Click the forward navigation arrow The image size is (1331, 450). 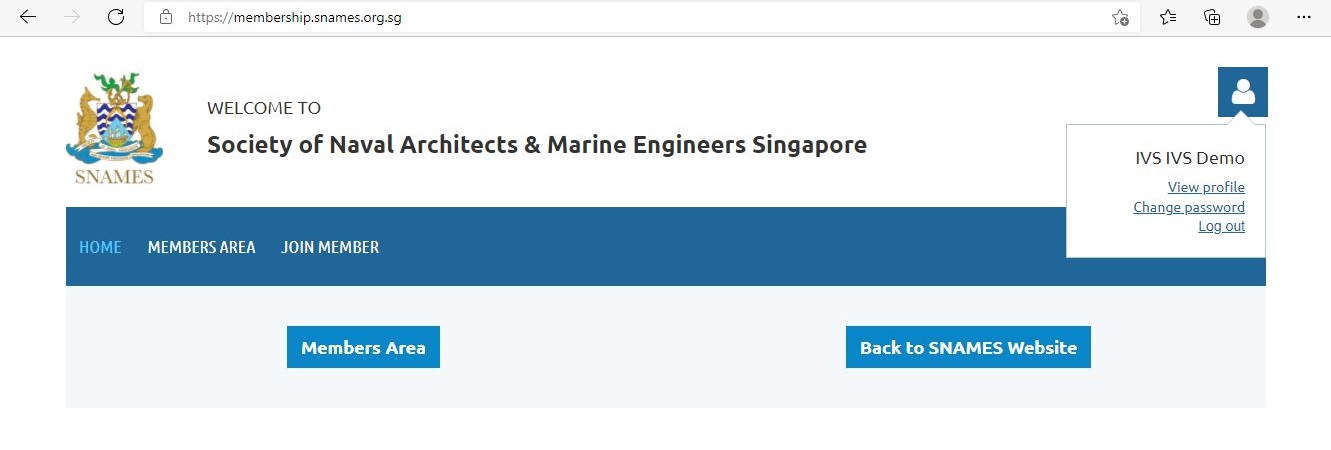[x=72, y=17]
